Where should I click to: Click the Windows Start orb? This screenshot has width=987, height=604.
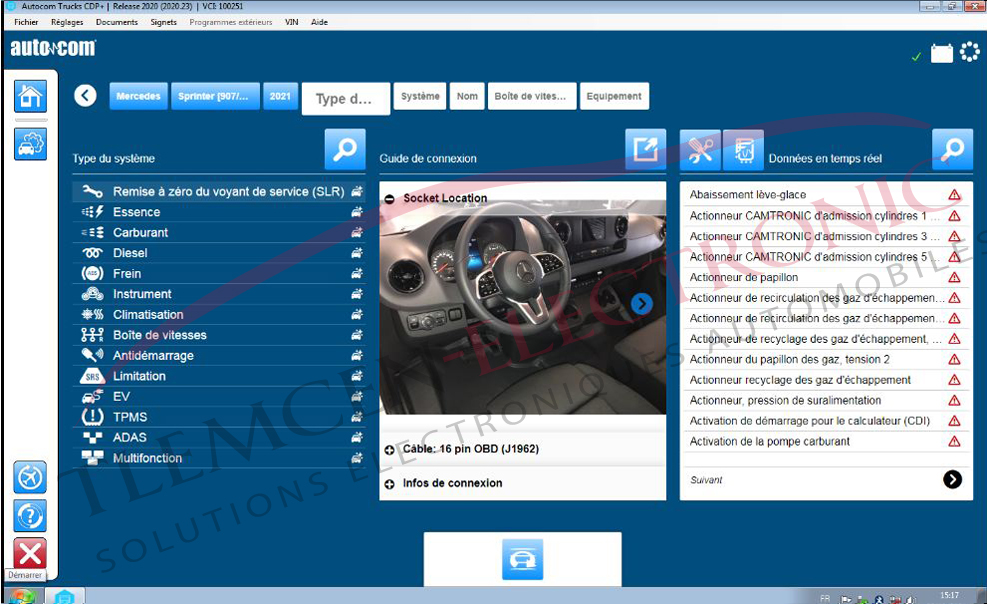coord(21,596)
